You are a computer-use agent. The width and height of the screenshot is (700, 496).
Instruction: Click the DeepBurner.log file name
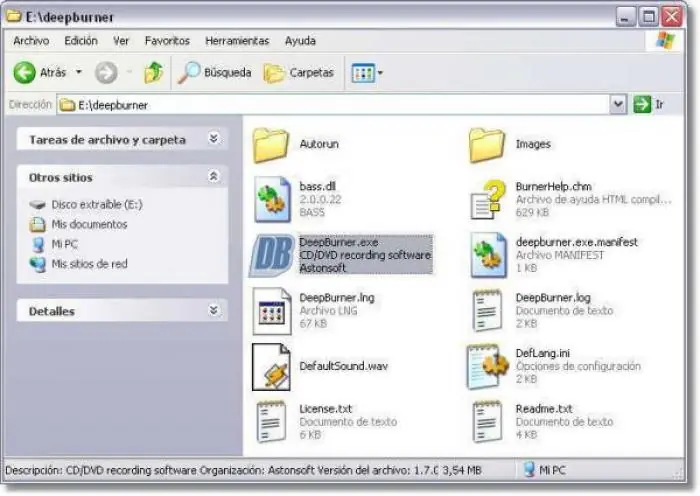(553, 297)
